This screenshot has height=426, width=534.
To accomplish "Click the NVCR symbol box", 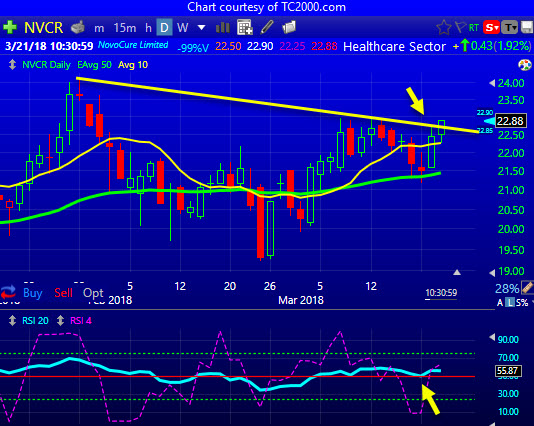I will pos(43,28).
